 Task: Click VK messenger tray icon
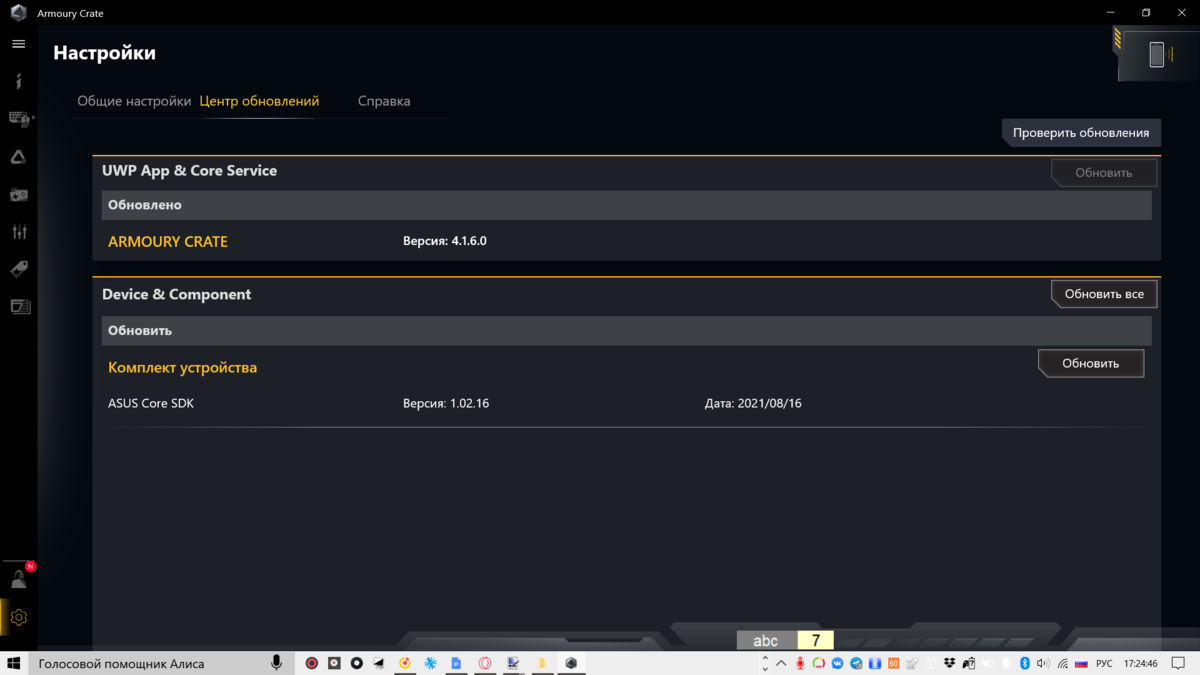click(837, 663)
